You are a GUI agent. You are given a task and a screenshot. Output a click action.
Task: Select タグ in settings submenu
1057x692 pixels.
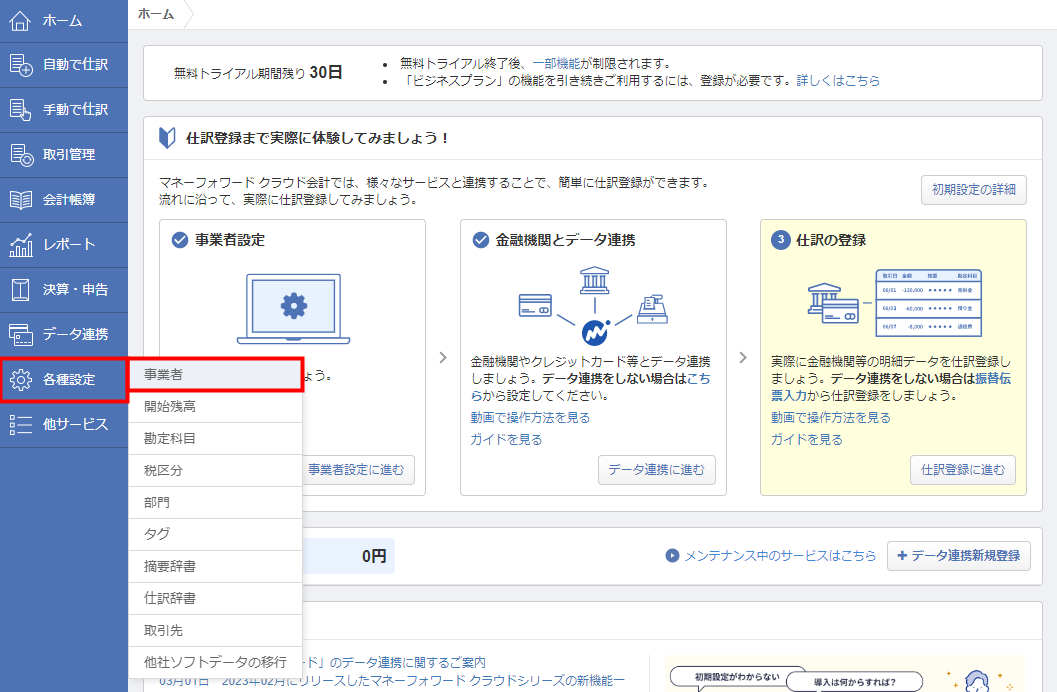click(215, 534)
